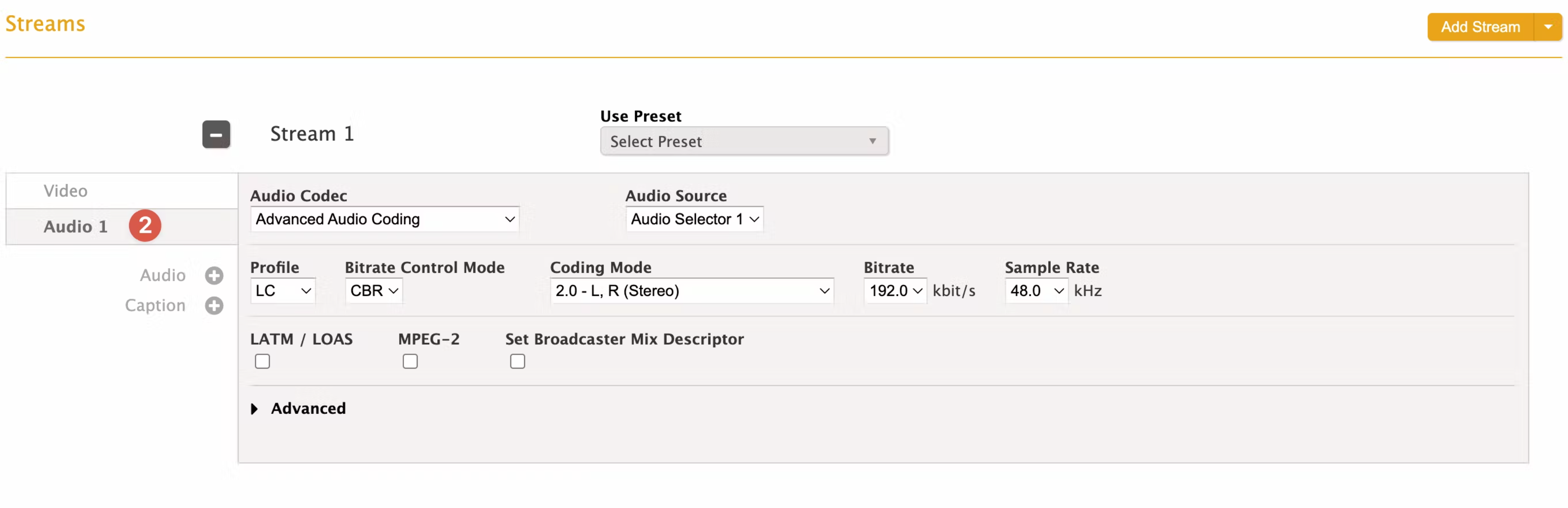Add a Caption track via plus icon

214,305
